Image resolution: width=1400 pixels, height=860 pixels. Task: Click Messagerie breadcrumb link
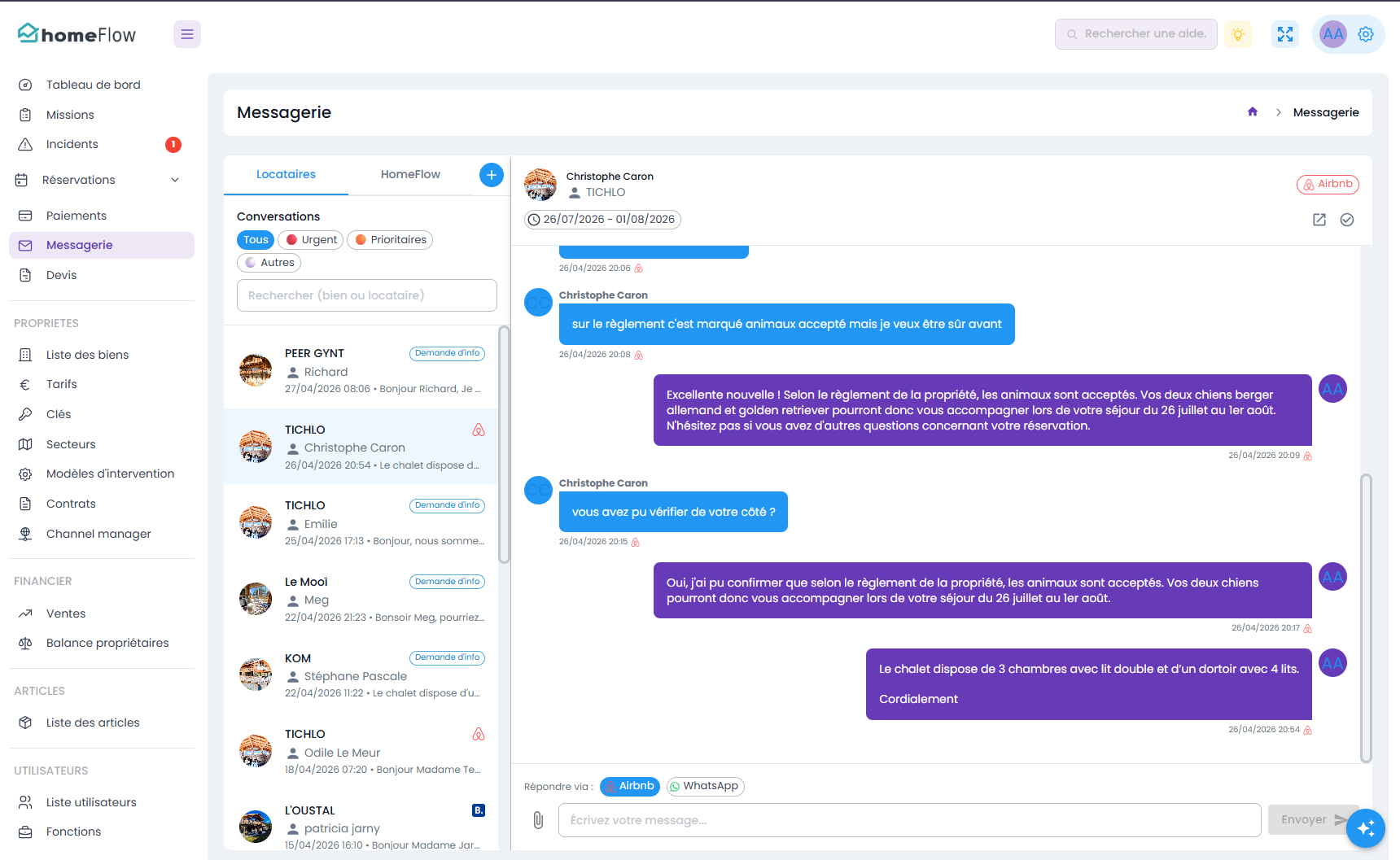pyautogui.click(x=1326, y=112)
